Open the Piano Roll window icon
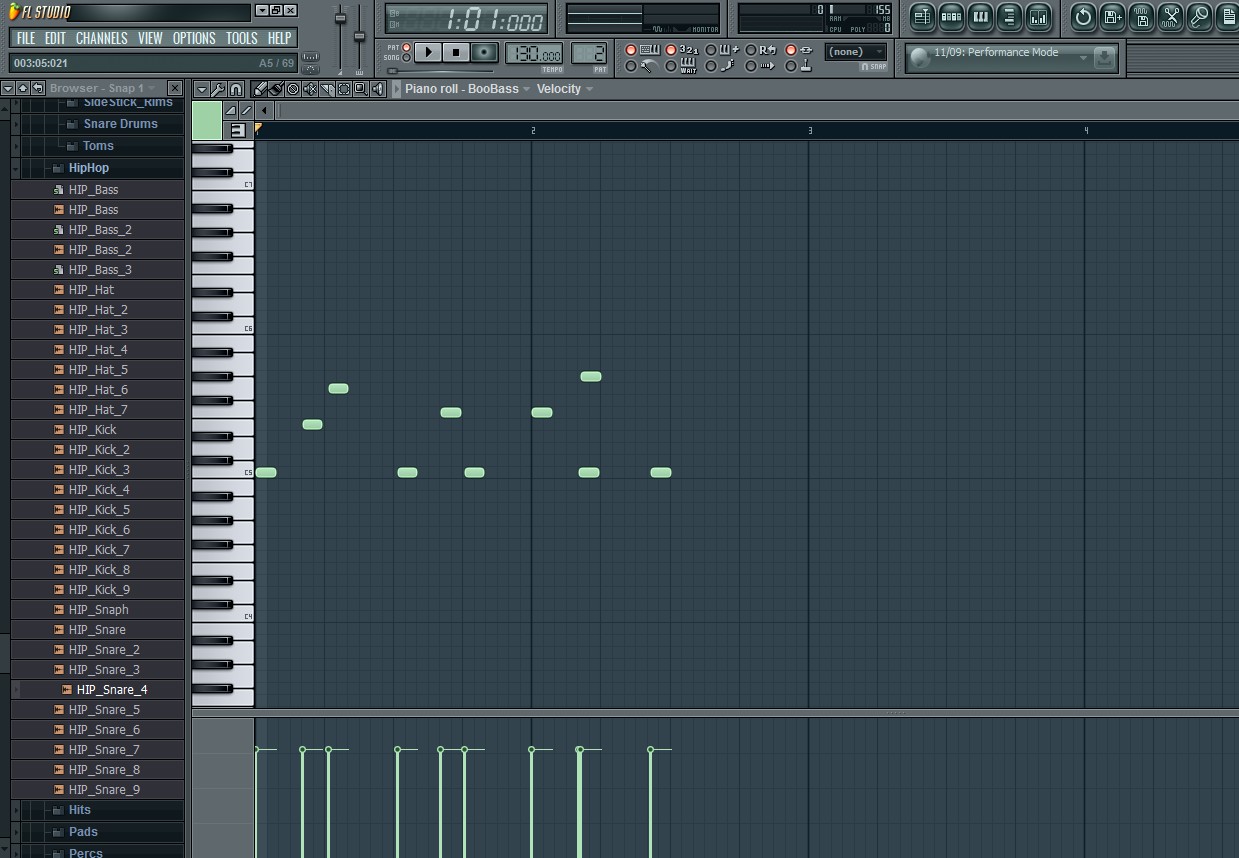 point(980,17)
